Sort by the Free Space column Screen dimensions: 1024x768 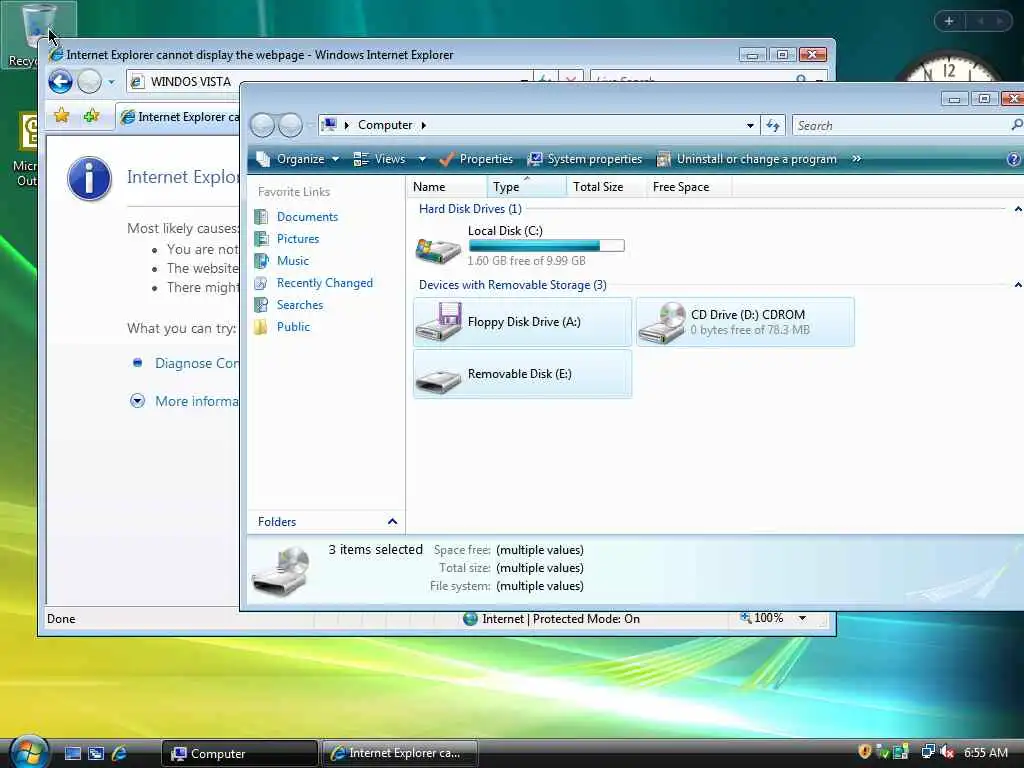coord(689,187)
